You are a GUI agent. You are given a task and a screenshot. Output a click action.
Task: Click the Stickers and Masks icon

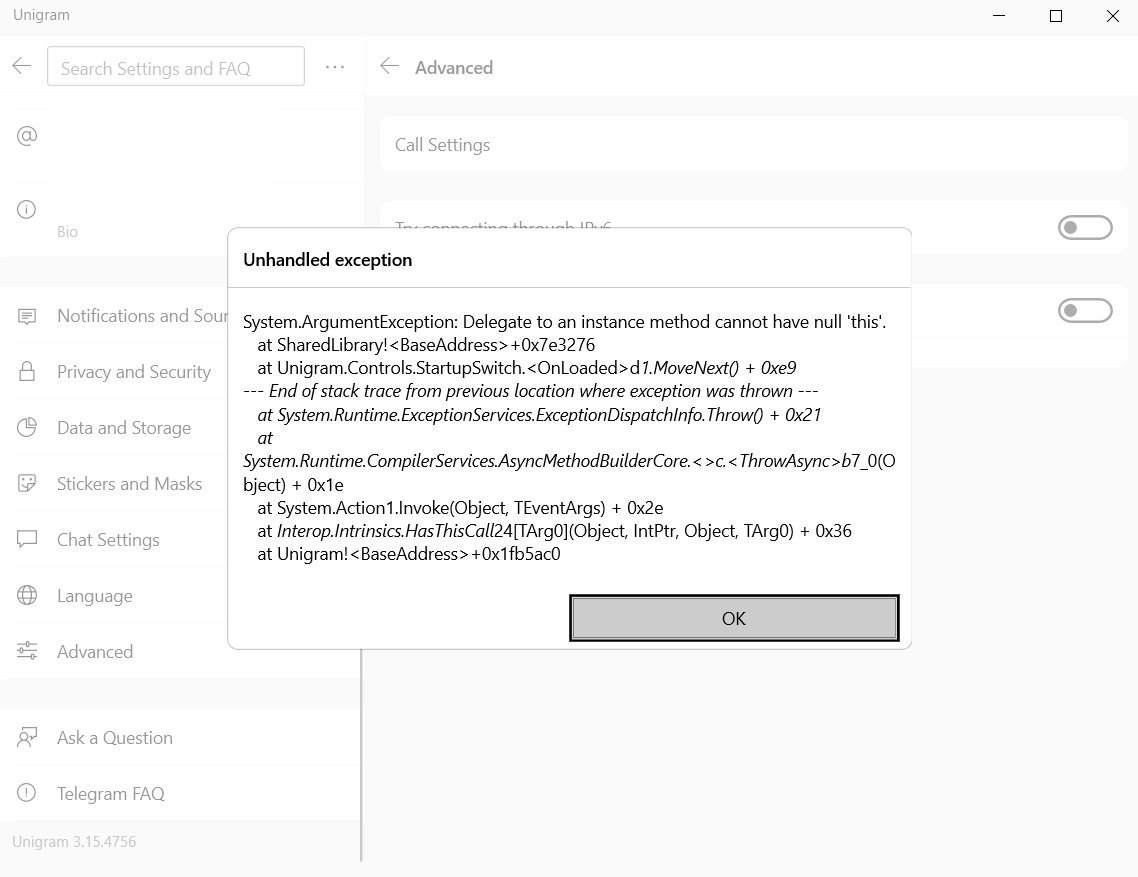(27, 483)
